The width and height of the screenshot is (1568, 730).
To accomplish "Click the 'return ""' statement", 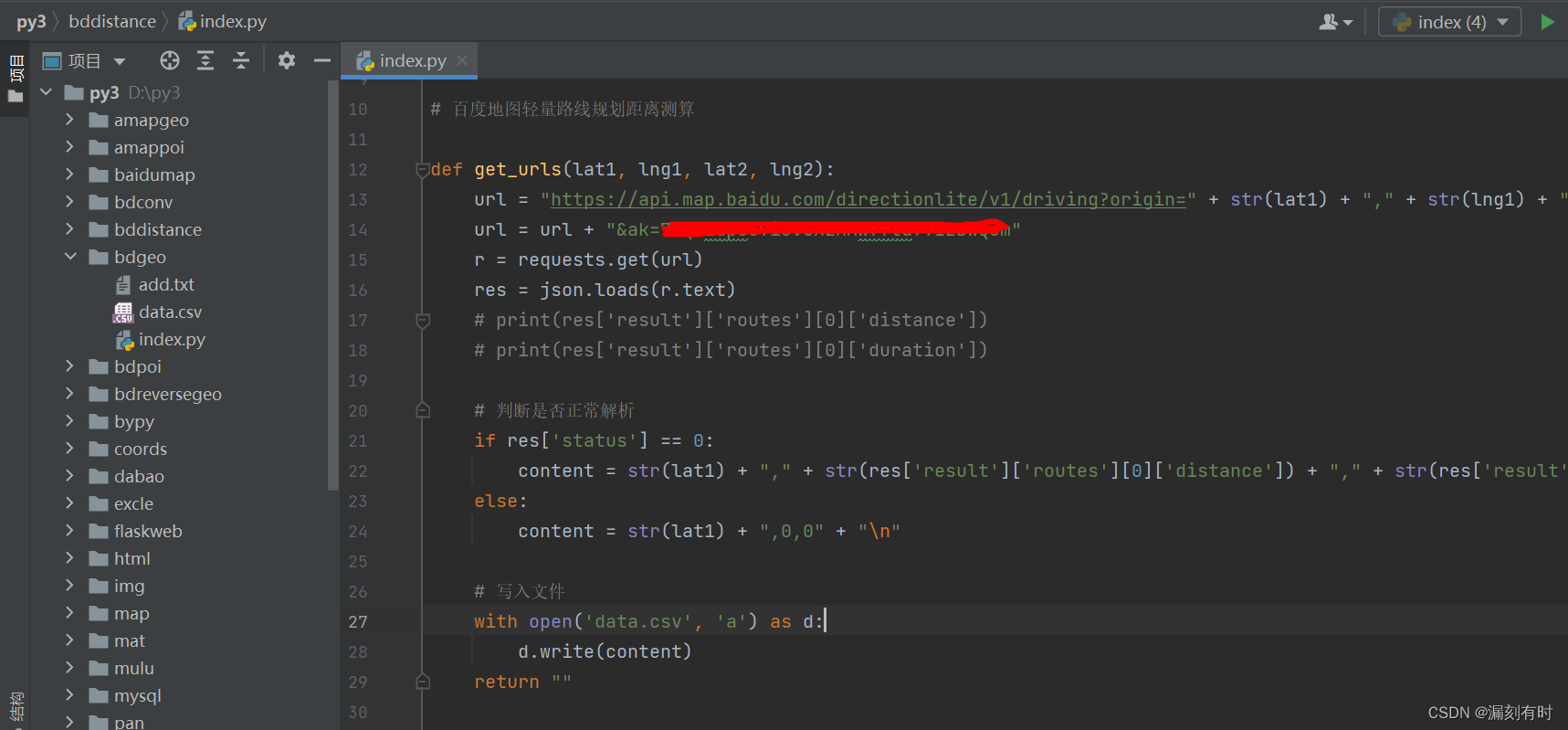I will pyautogui.click(x=522, y=682).
